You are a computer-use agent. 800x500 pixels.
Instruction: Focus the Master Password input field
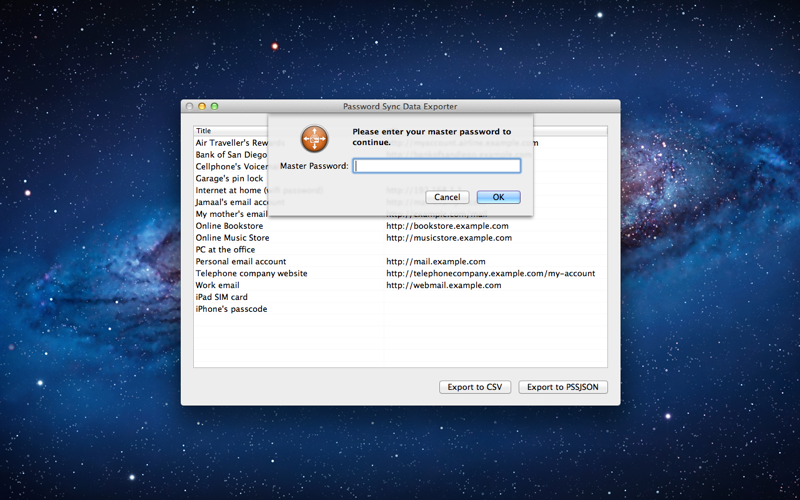(x=437, y=166)
